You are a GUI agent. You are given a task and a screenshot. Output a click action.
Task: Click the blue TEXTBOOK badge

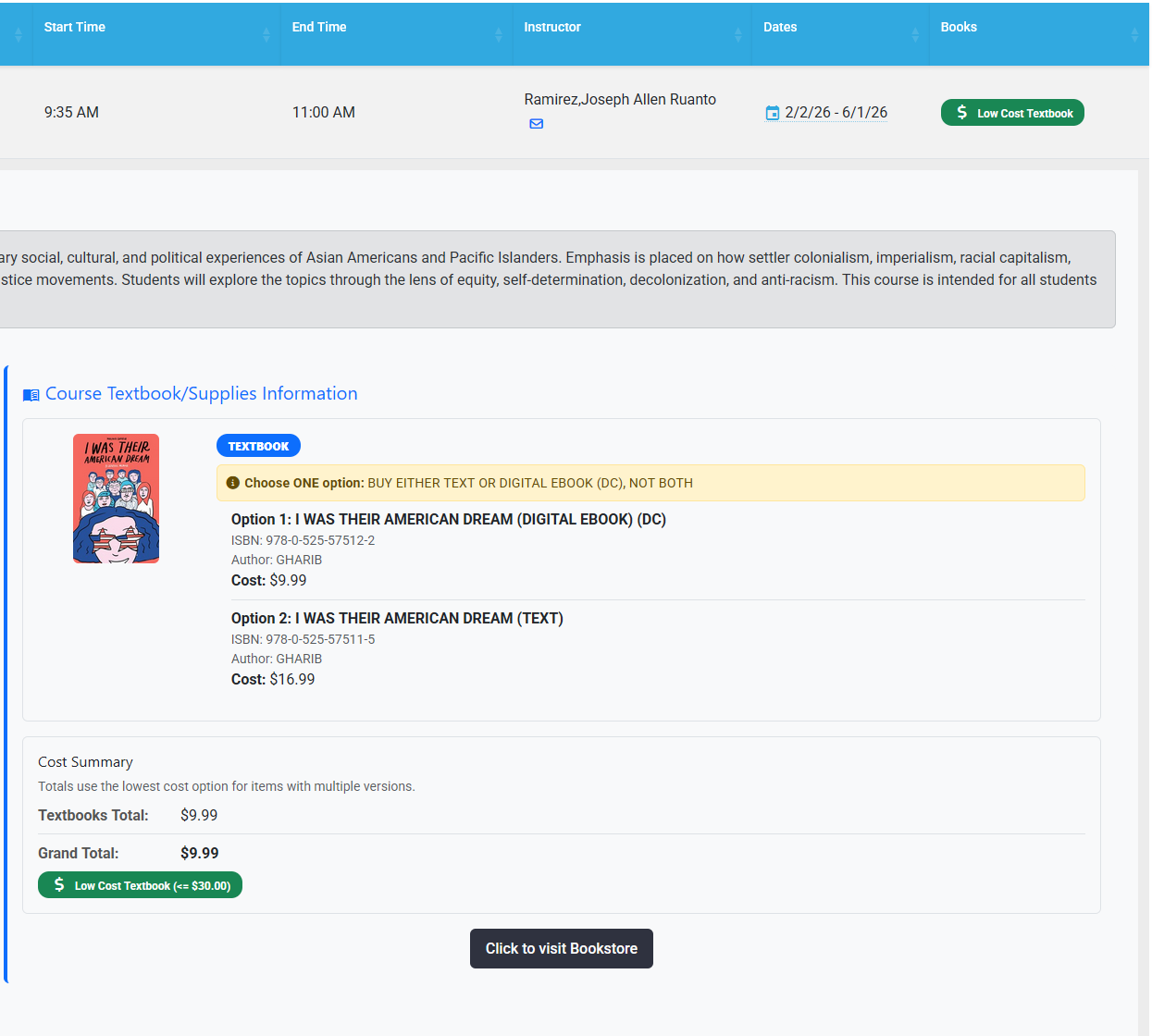(258, 446)
